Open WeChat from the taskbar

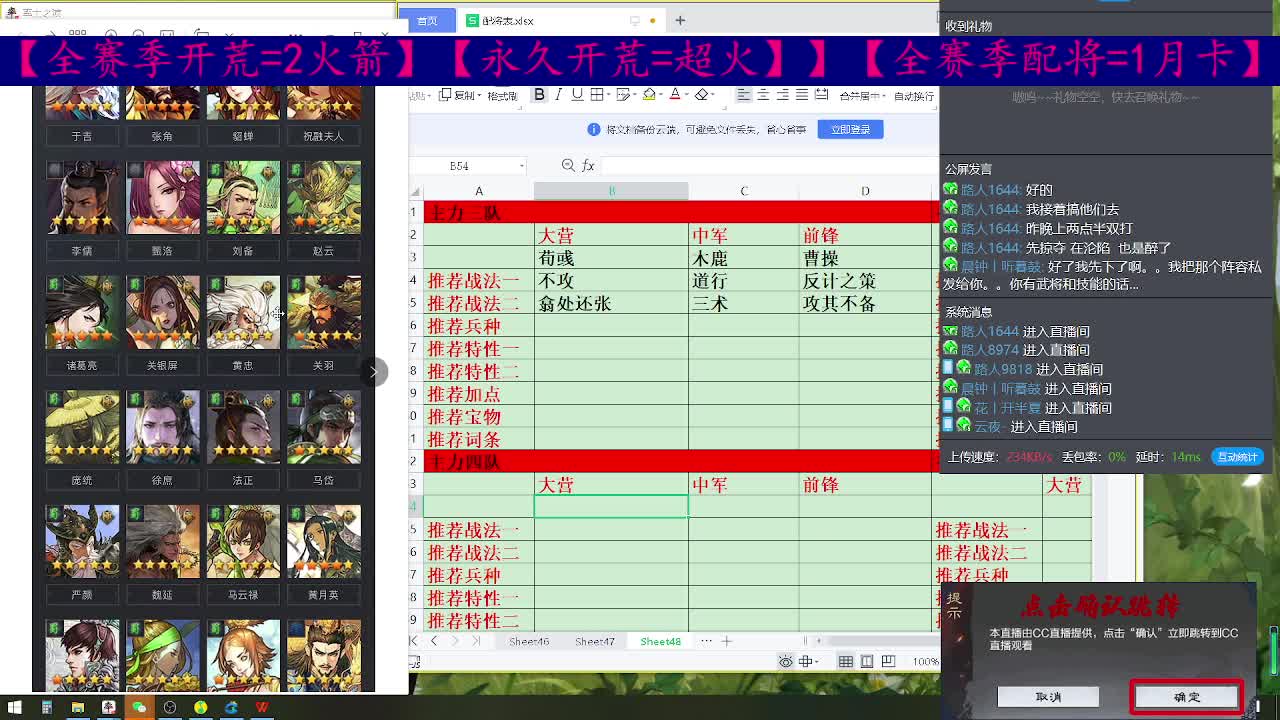[139, 708]
